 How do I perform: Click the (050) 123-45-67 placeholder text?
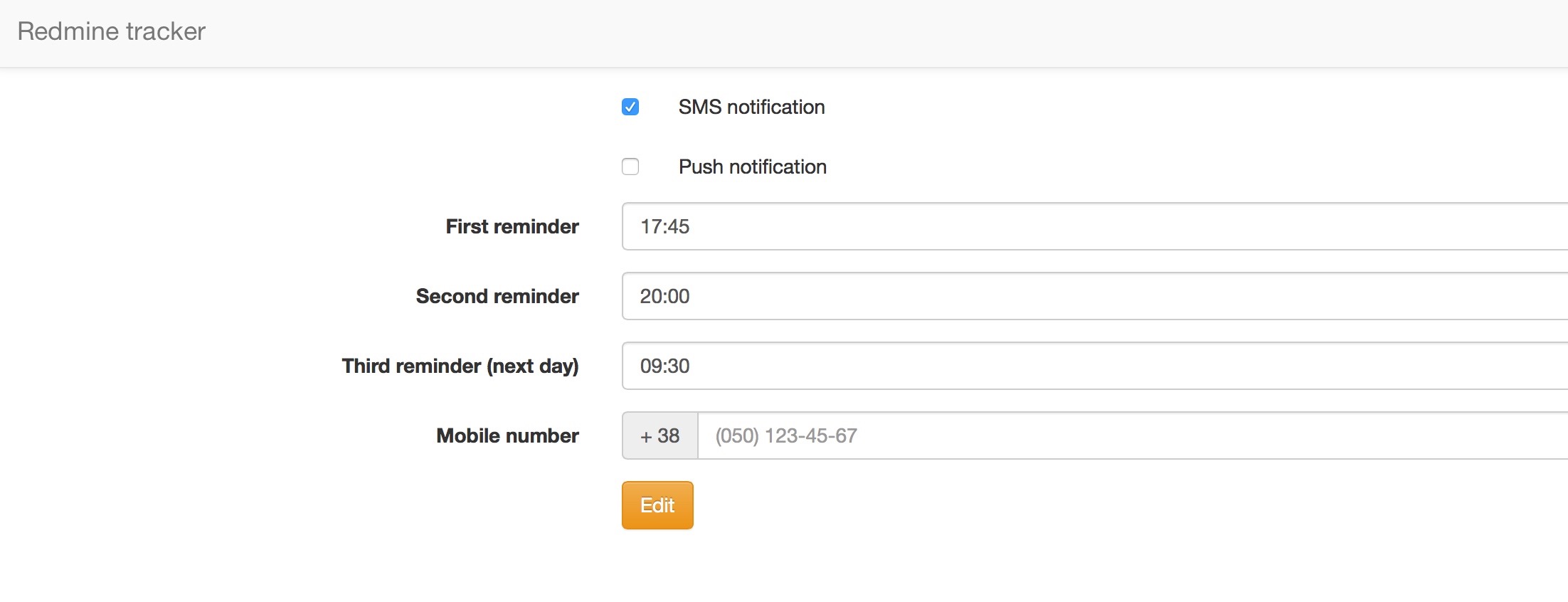click(786, 435)
